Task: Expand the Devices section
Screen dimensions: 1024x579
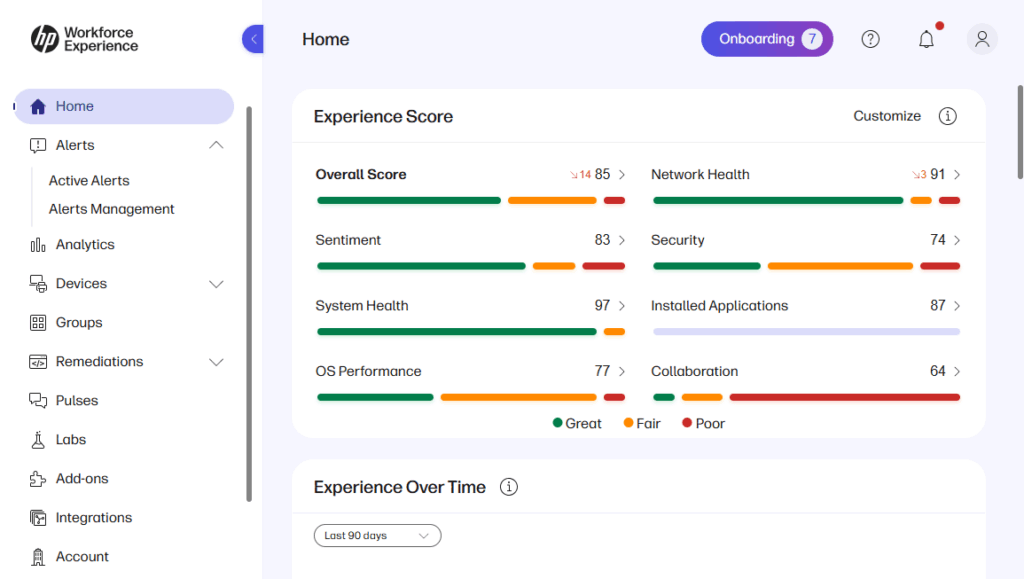Action: (x=216, y=283)
